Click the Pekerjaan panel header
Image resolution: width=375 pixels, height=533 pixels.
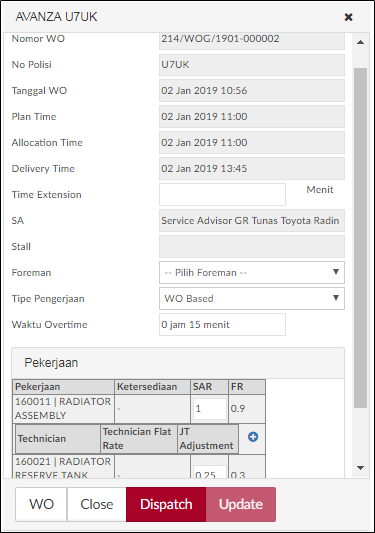click(x=178, y=363)
